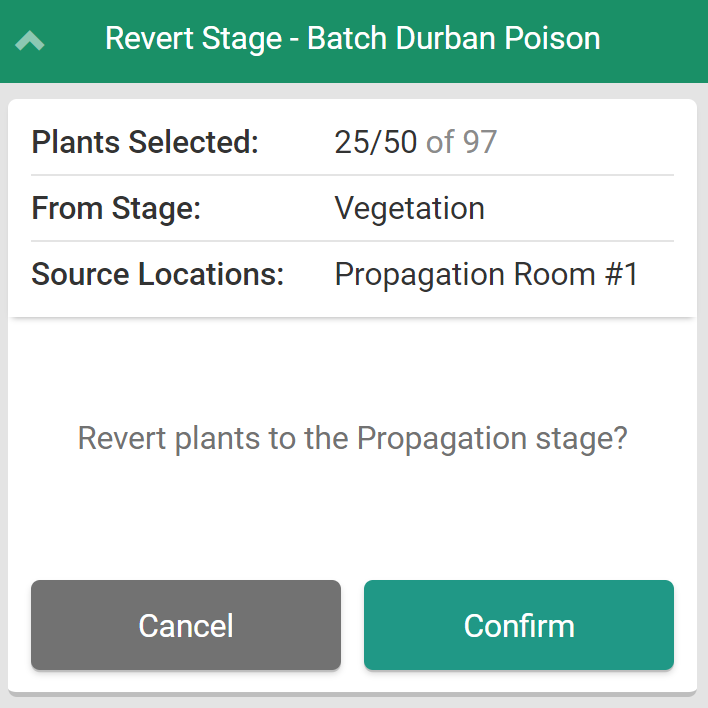Click the '#1' in the source location
708x708 pixels.
point(620,274)
